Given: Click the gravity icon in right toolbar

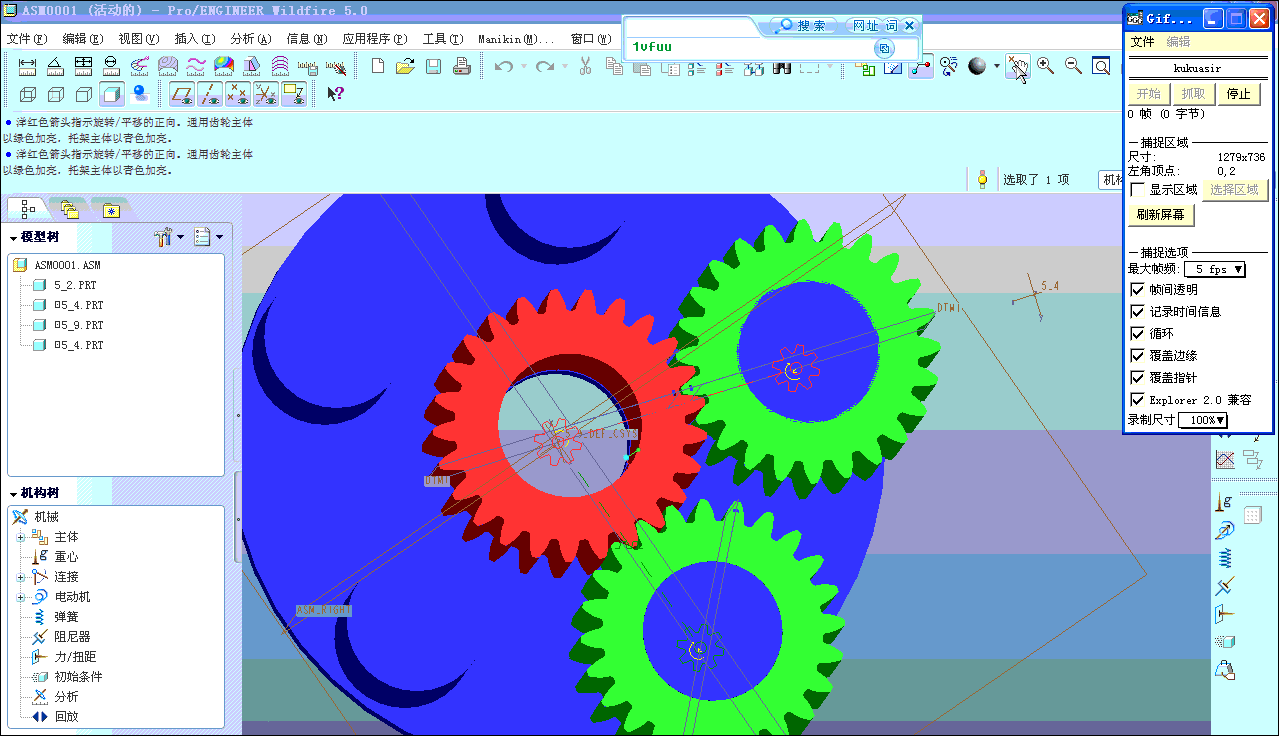Looking at the screenshot, I should [1224, 502].
